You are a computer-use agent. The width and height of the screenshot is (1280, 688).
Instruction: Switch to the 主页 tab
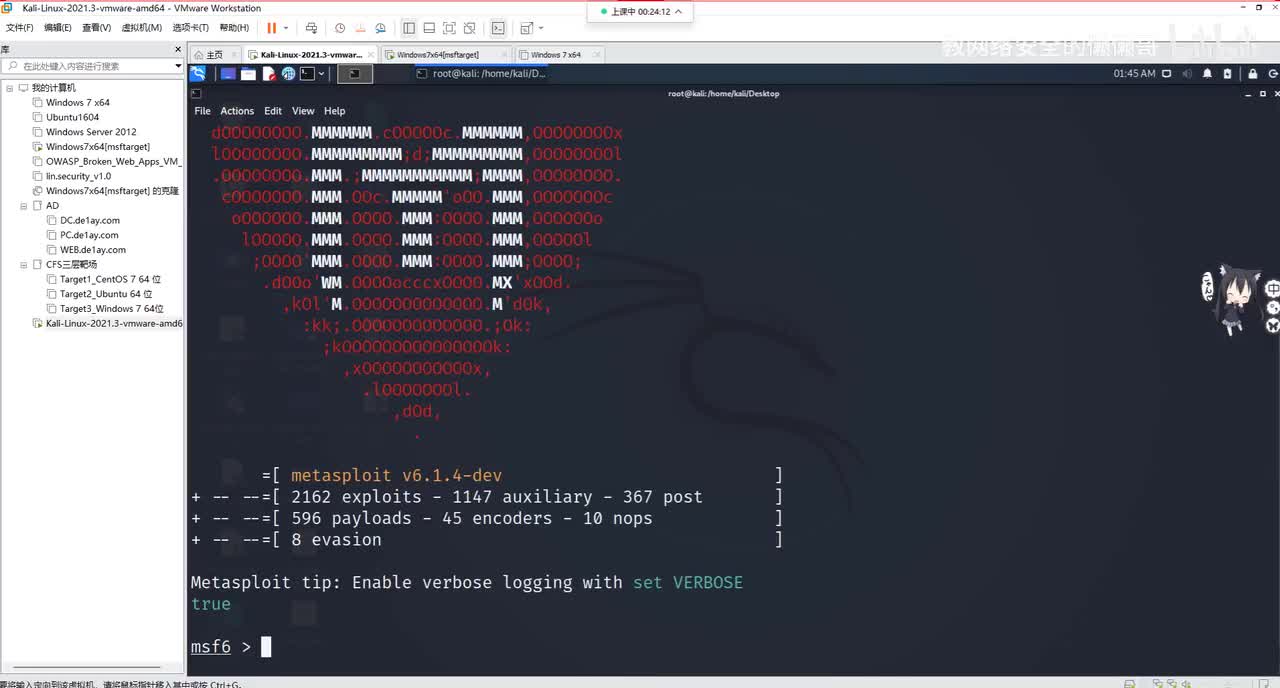point(214,55)
